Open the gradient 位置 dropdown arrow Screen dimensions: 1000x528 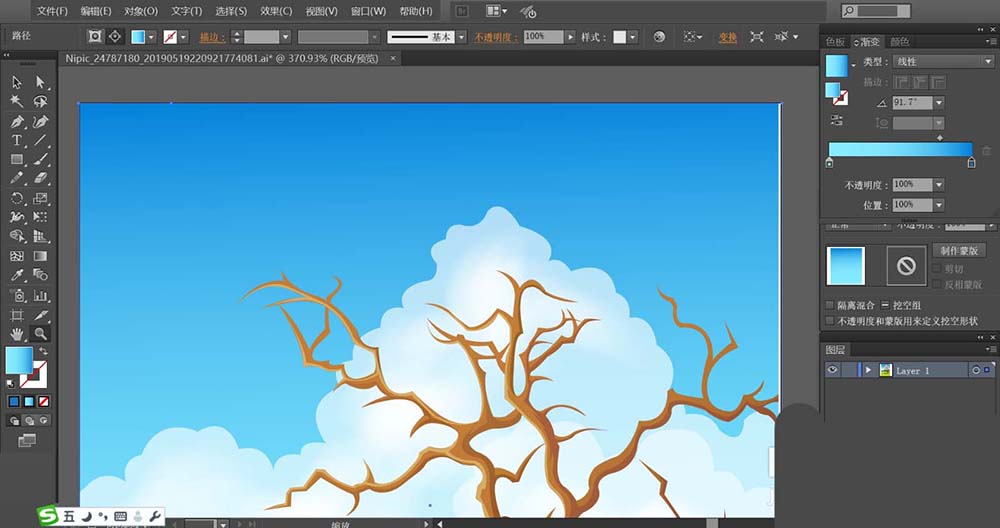pyautogui.click(x=939, y=205)
